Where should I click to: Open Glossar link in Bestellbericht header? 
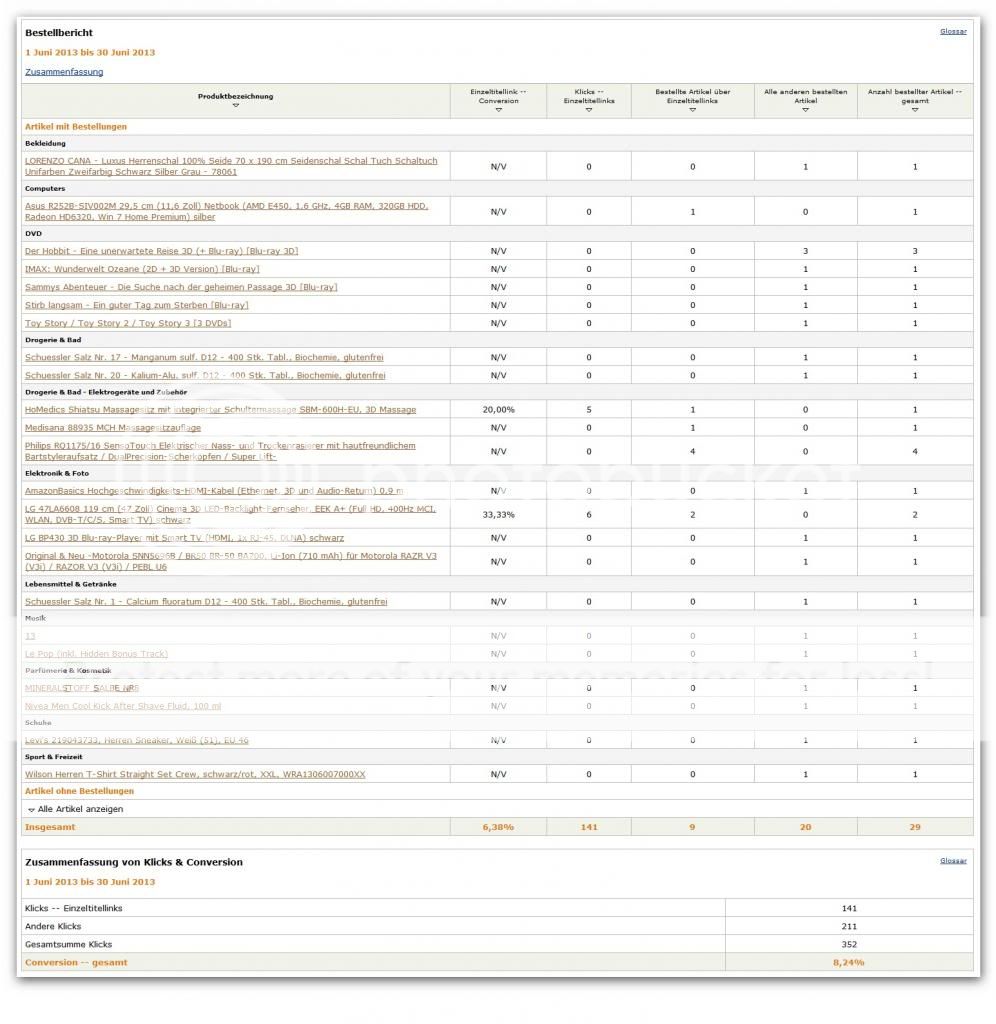click(952, 31)
